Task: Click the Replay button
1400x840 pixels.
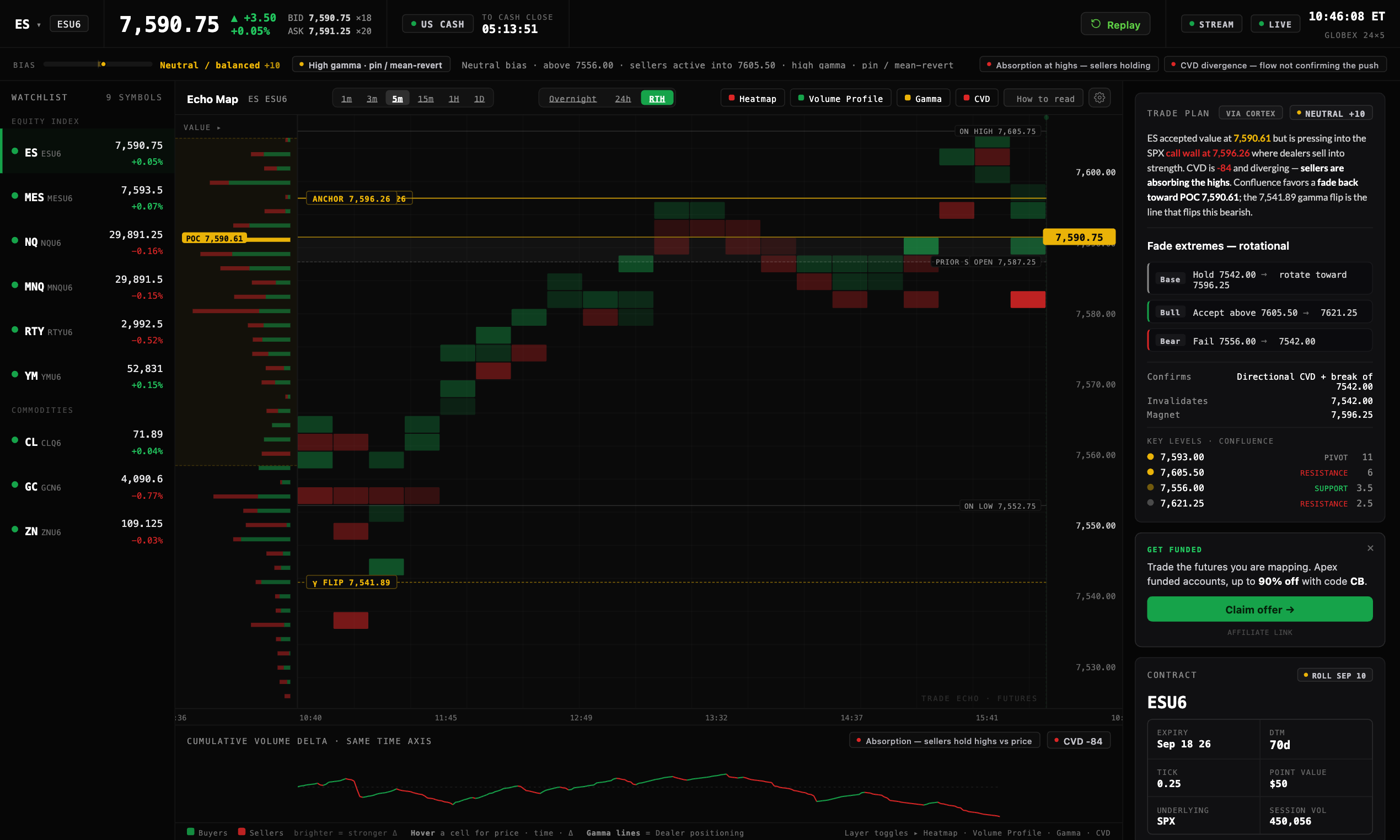Action: (1115, 24)
